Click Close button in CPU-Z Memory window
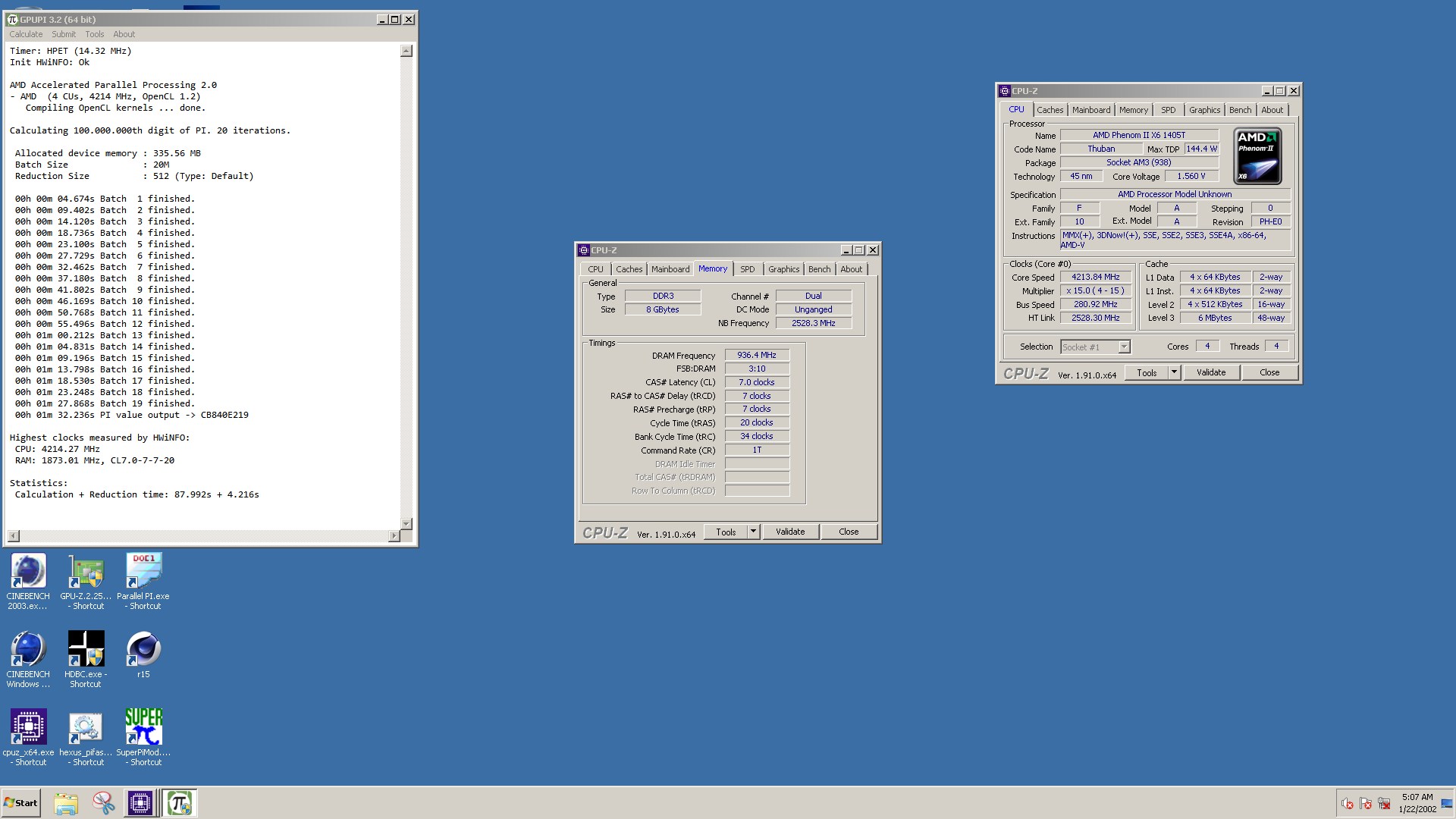The height and width of the screenshot is (819, 1456). [849, 532]
